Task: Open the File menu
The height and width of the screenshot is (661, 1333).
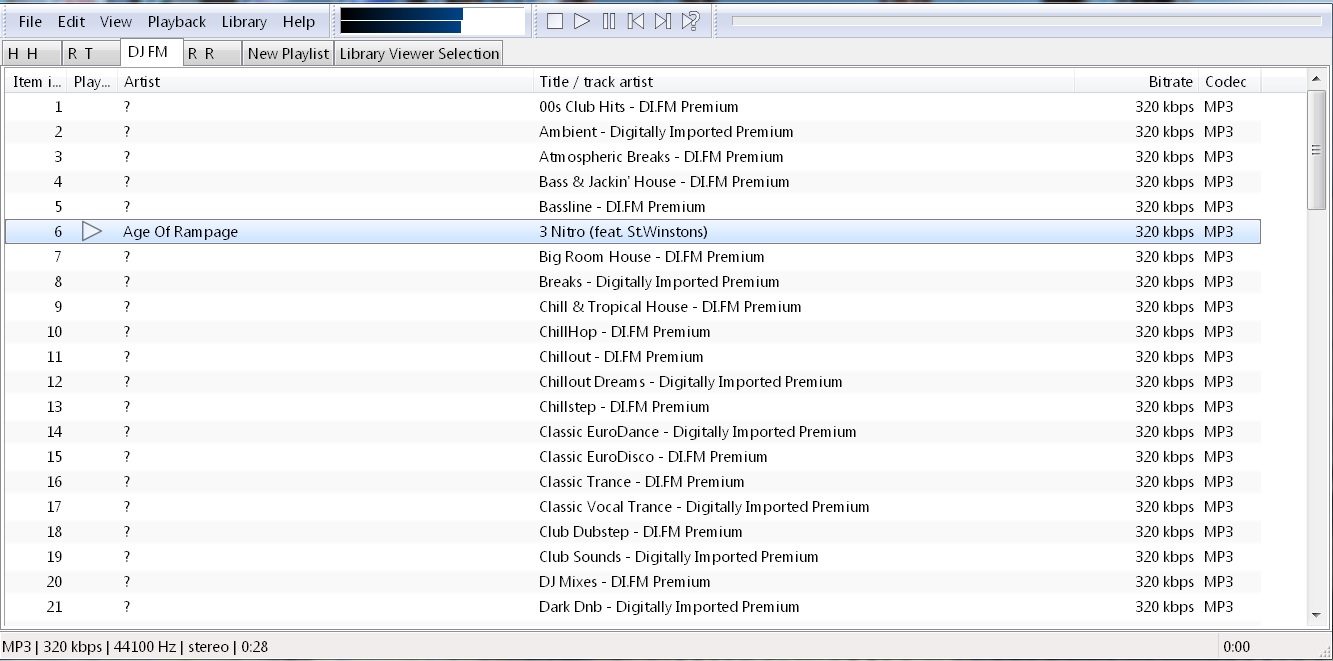Action: coord(30,22)
